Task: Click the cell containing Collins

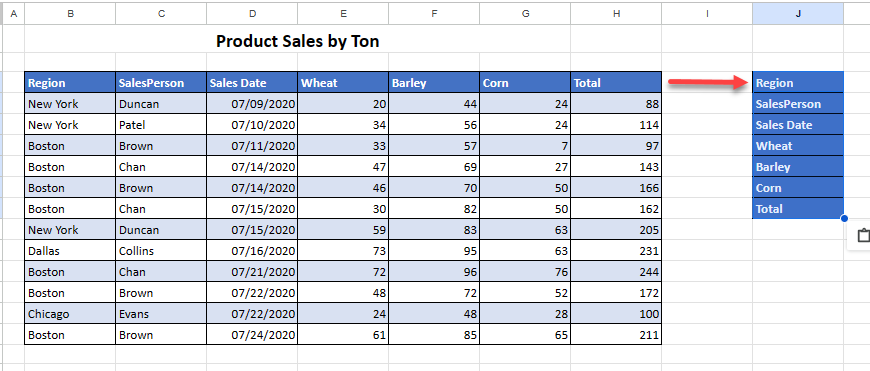Action: point(161,251)
